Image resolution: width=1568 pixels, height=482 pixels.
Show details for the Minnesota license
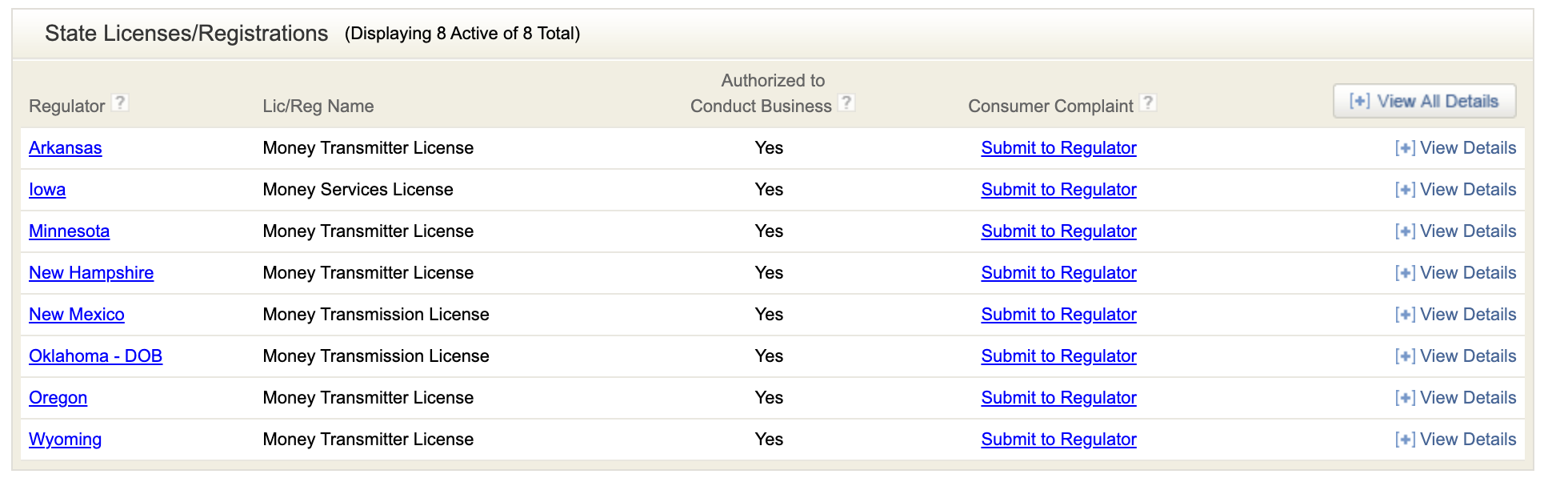1455,231
